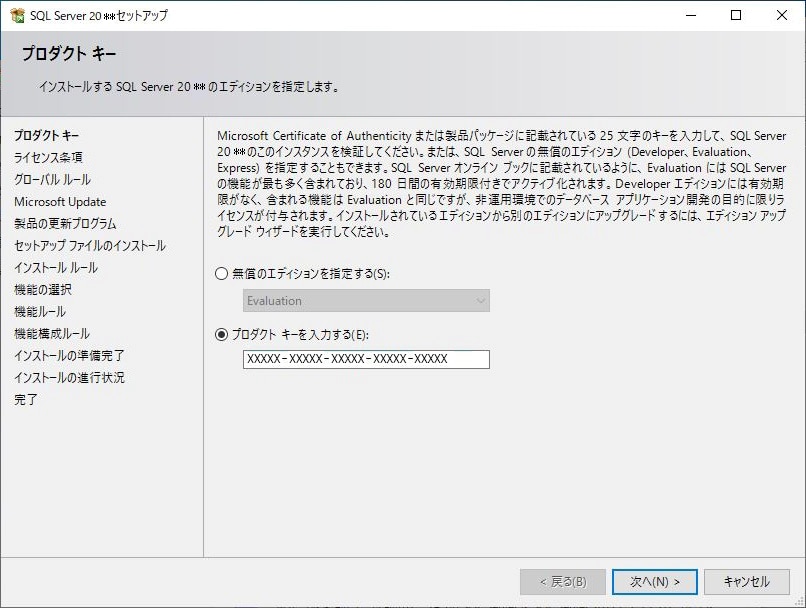
Task: Select 機能ルール step in sidebar
Action: (40, 311)
